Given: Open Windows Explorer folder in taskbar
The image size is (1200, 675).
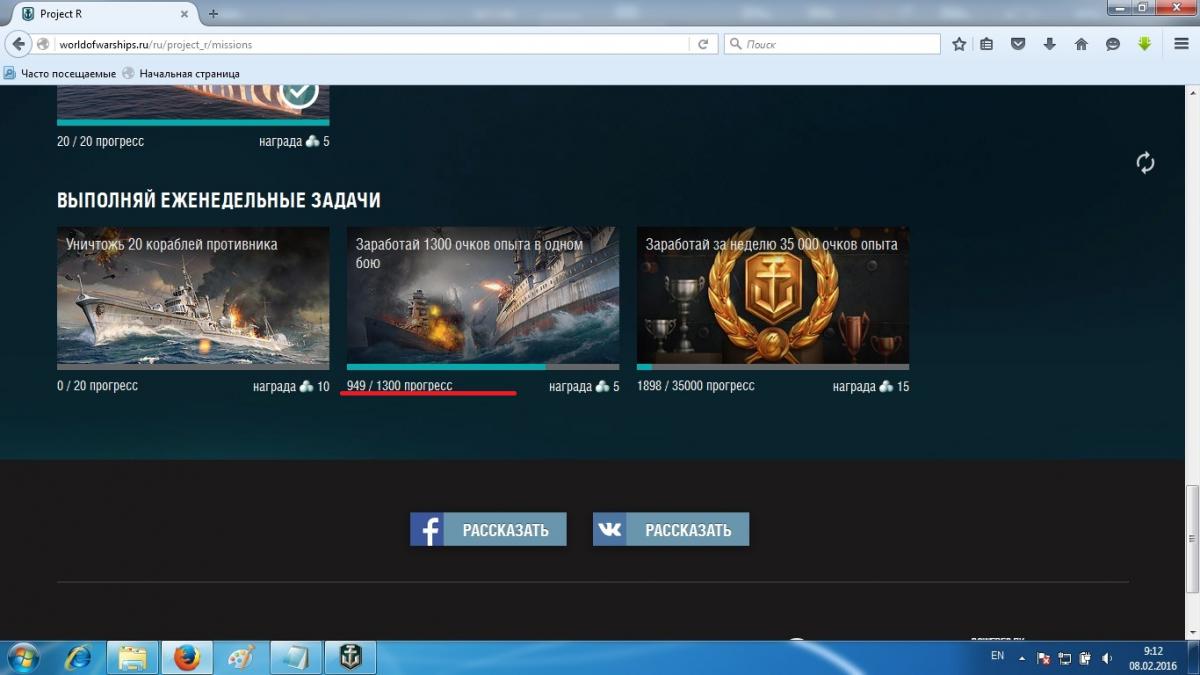Looking at the screenshot, I should pyautogui.click(x=132, y=657).
